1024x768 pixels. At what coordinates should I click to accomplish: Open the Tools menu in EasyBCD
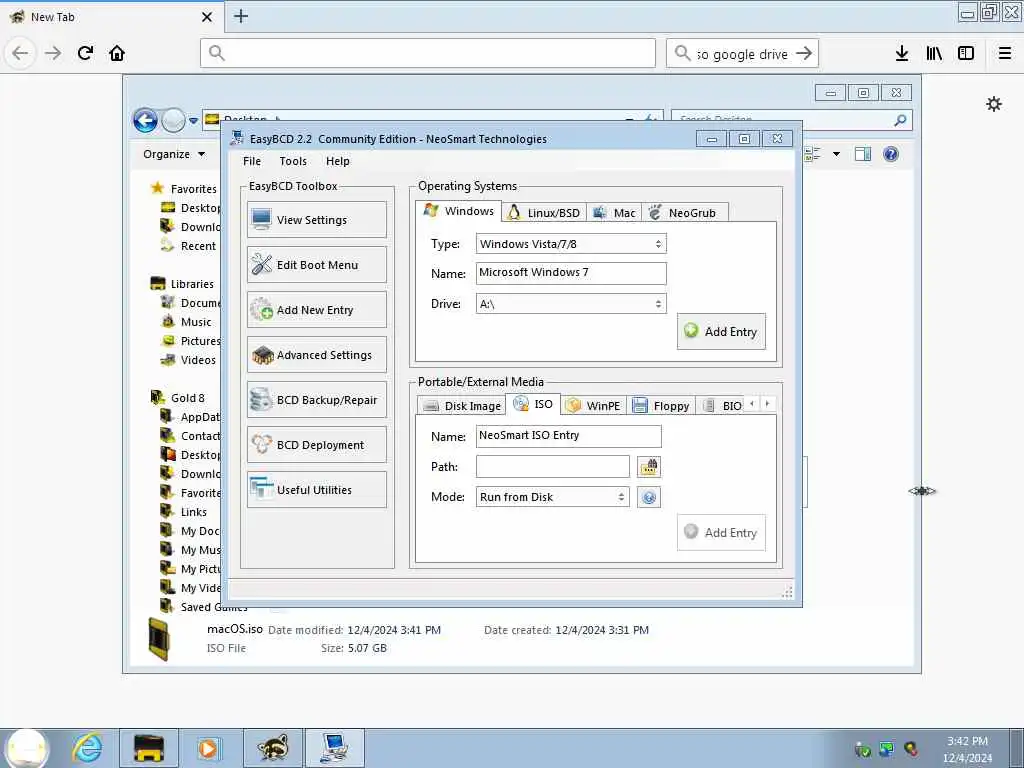tap(293, 161)
